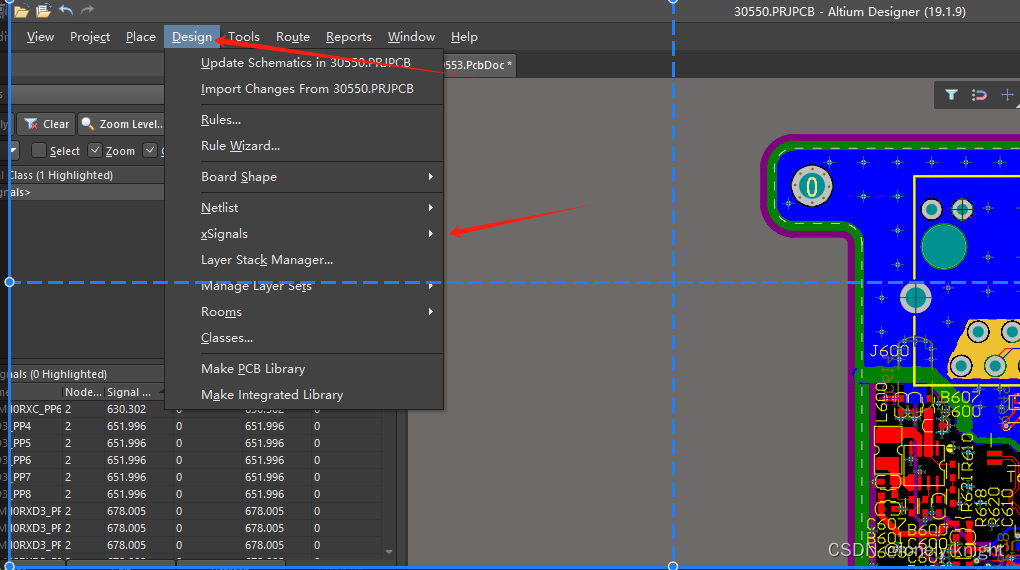
Task: Open the Rules... dialog
Action: 304,120
